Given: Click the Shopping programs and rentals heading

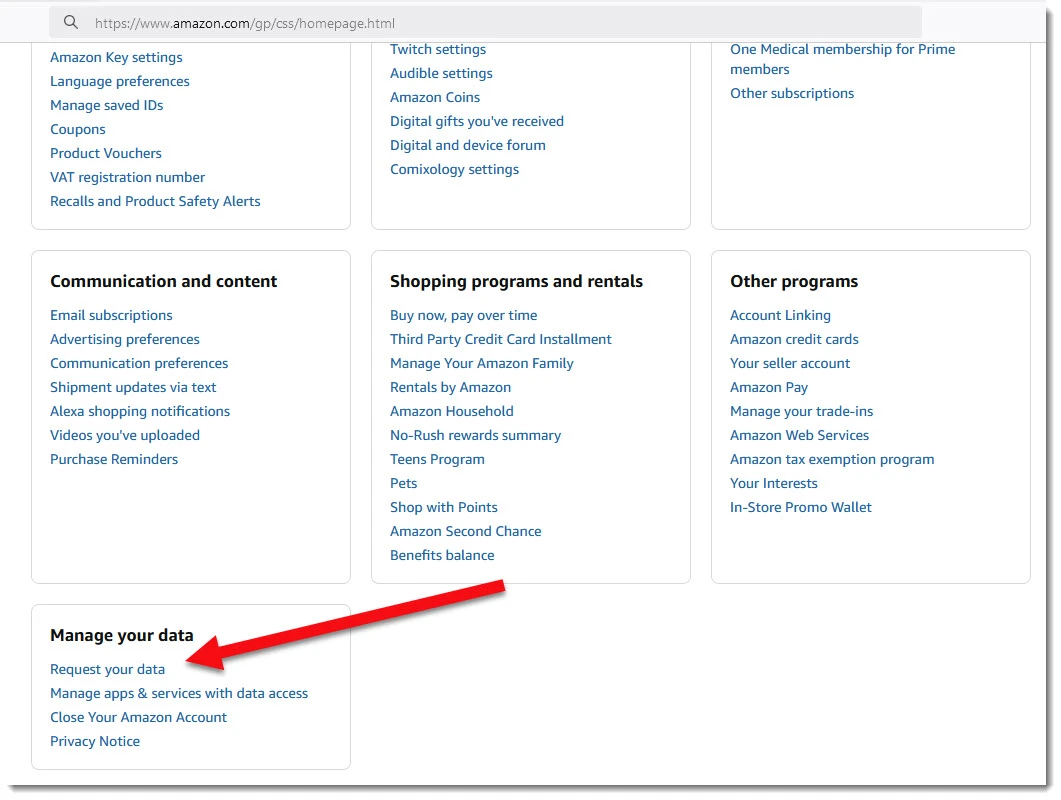Looking at the screenshot, I should (x=516, y=282).
